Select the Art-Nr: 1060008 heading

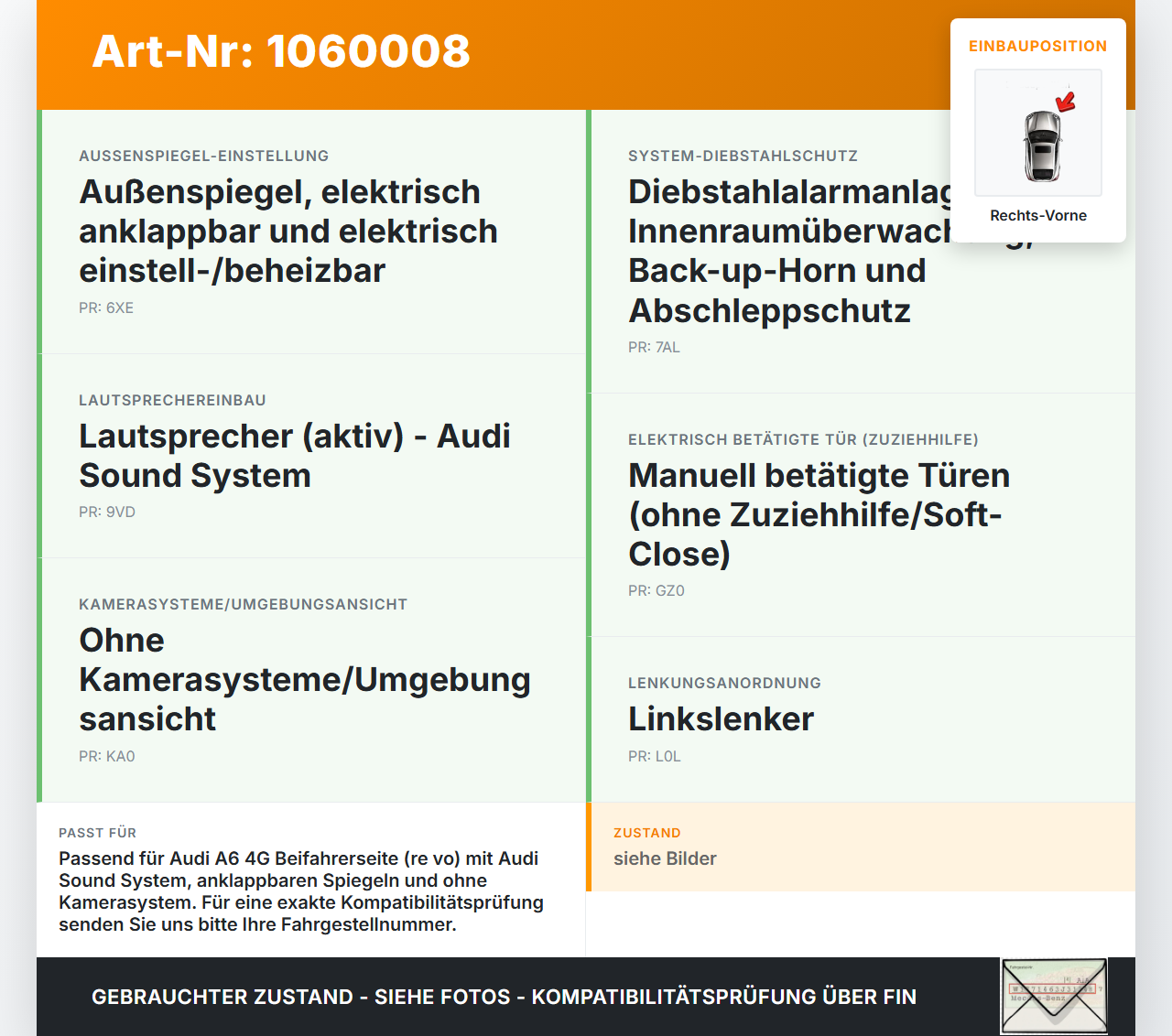coord(281,51)
